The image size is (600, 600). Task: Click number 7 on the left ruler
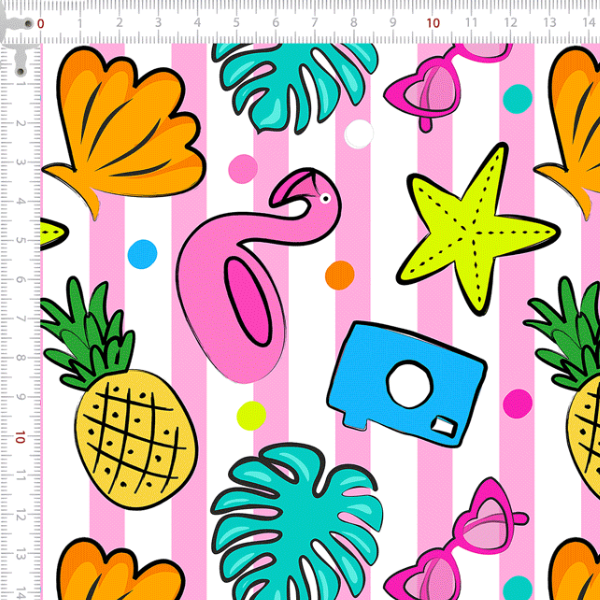click(x=20, y=319)
